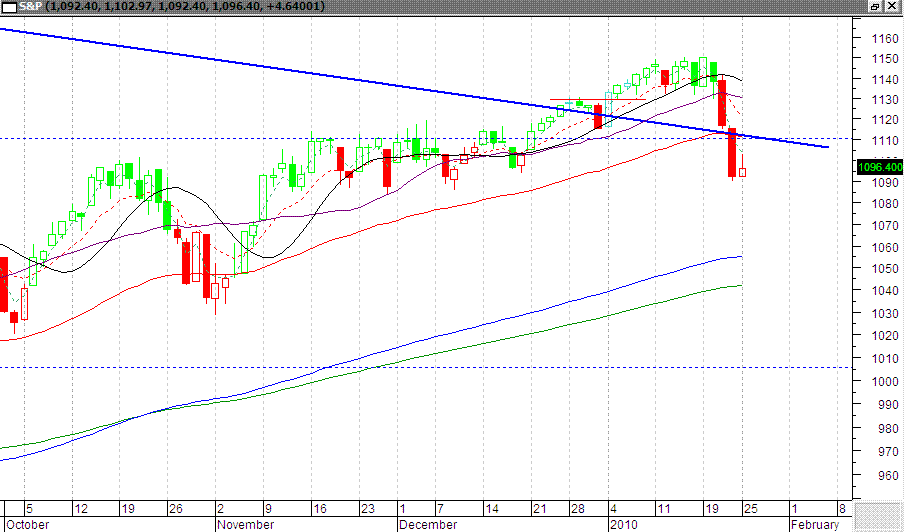The image size is (904, 532).
Task: Click the 16 date label in November
Action: pos(321,509)
